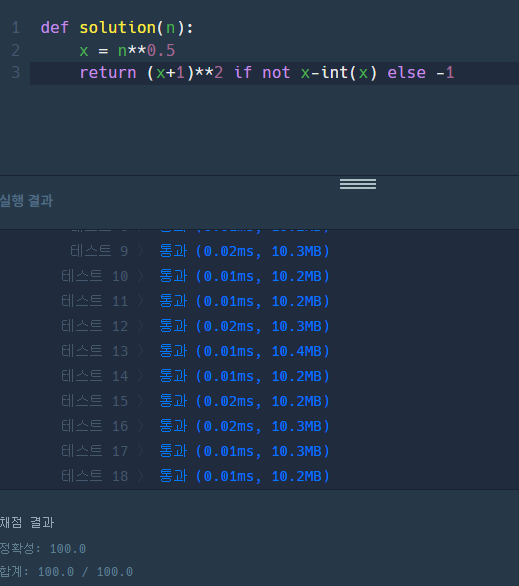Click the '테스트 10' result label

tap(95, 276)
